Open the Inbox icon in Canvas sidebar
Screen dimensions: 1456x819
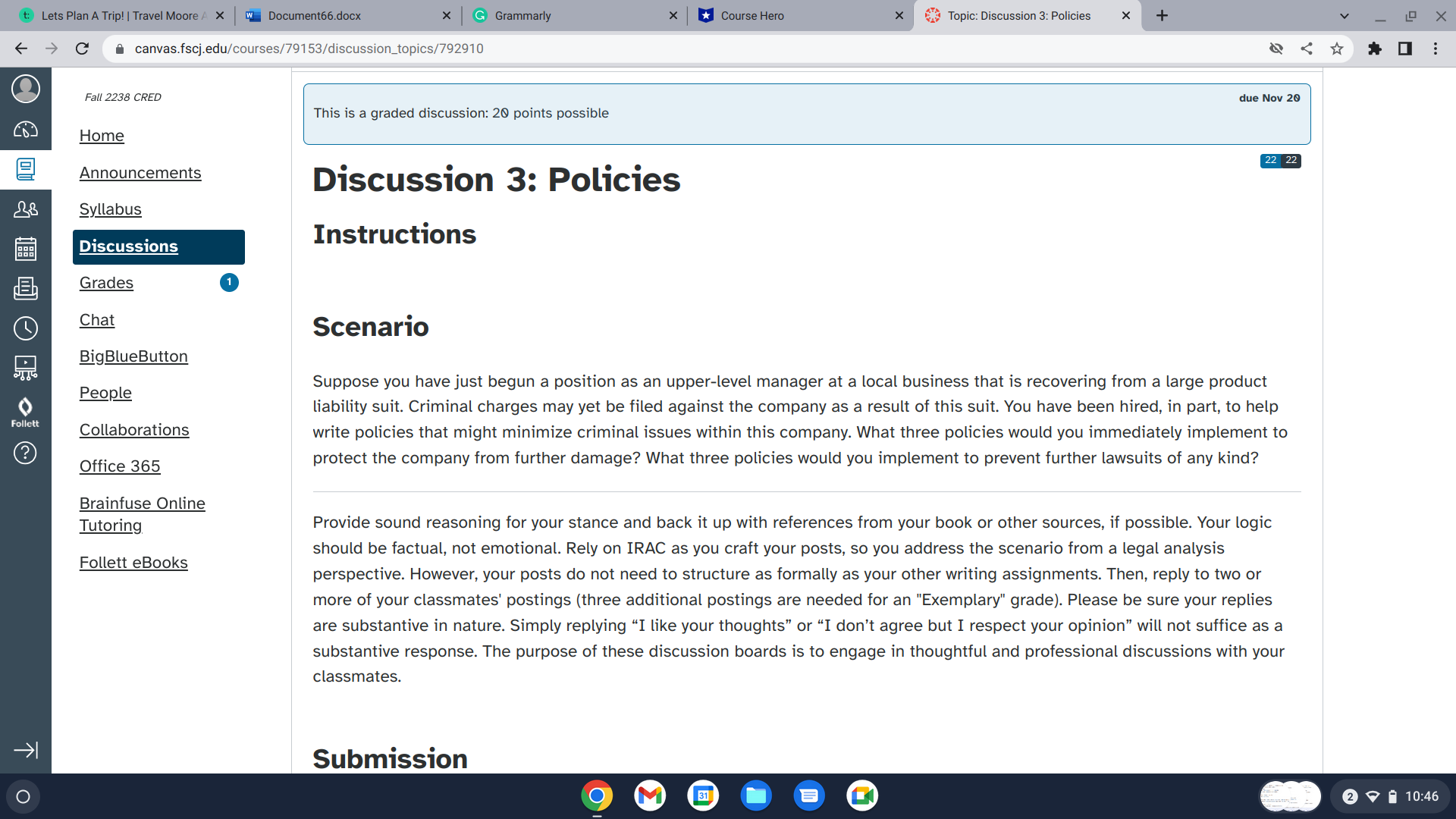click(25, 288)
